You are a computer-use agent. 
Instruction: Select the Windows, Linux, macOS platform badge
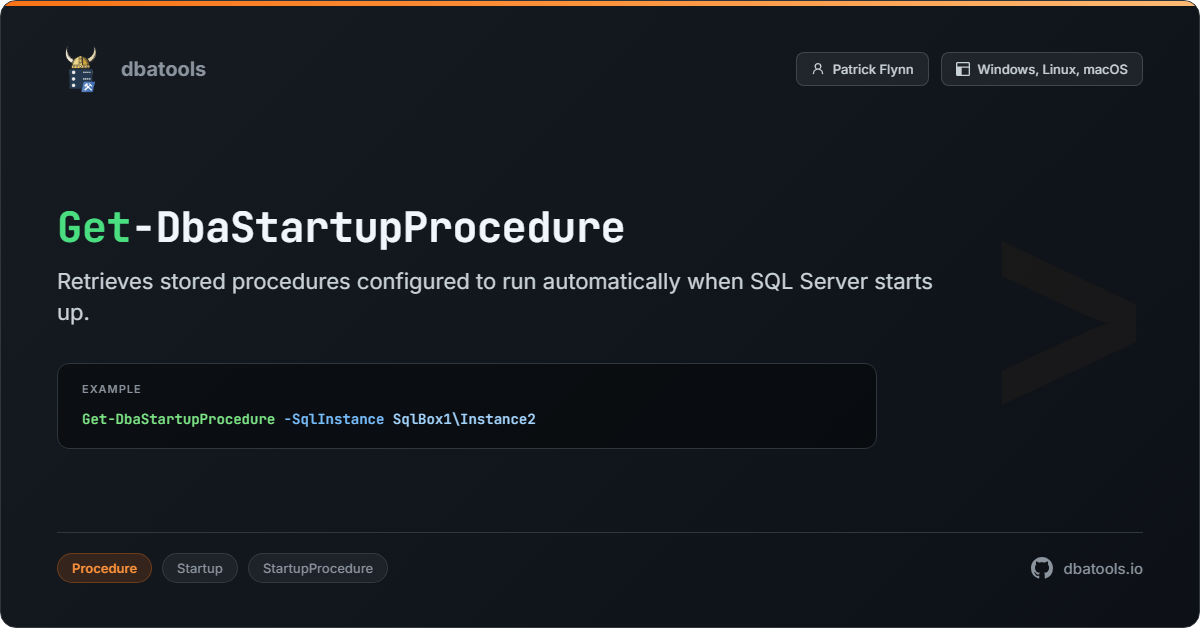[x=1041, y=69]
